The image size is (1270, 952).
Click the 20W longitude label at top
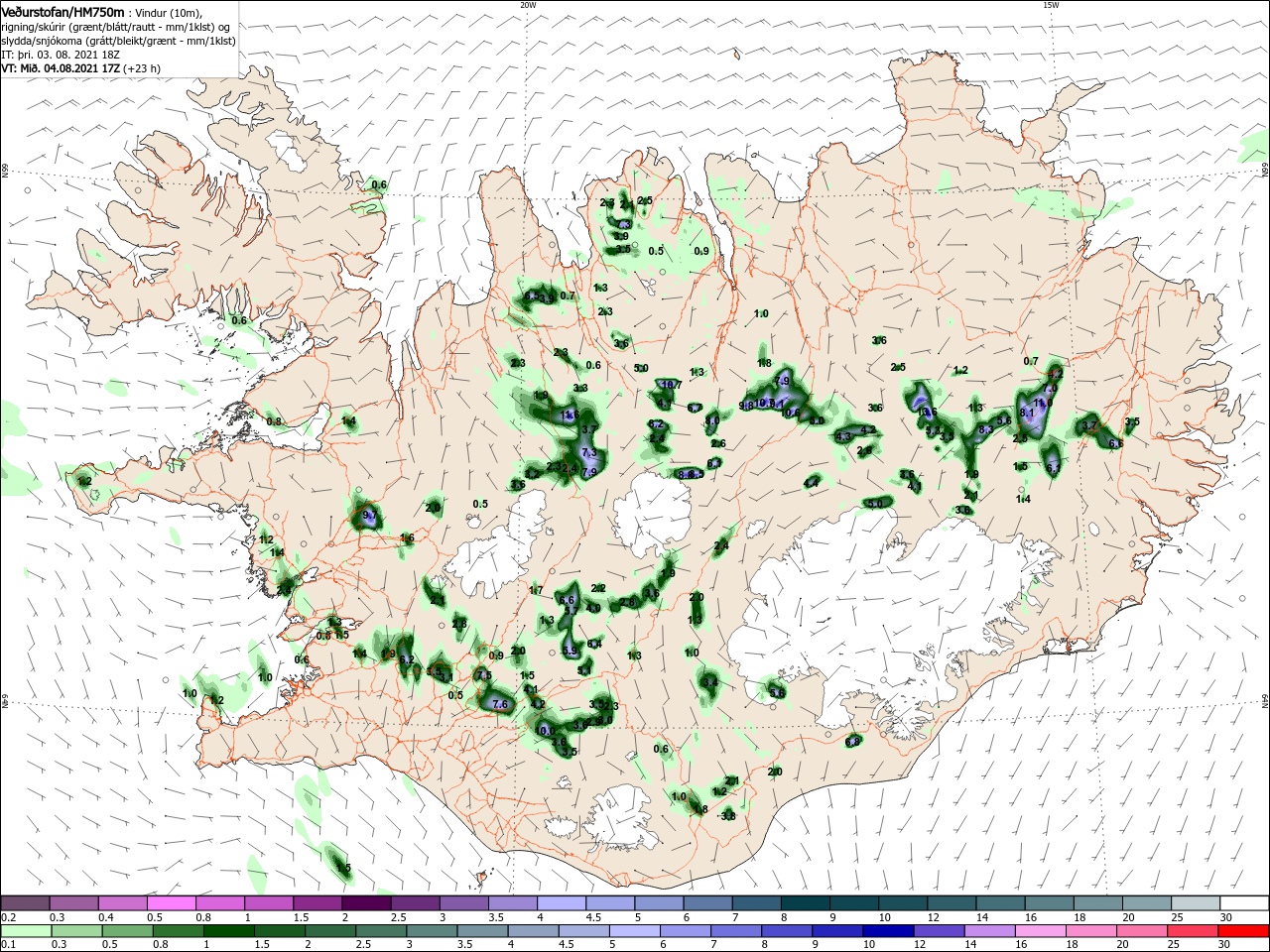pos(528,5)
